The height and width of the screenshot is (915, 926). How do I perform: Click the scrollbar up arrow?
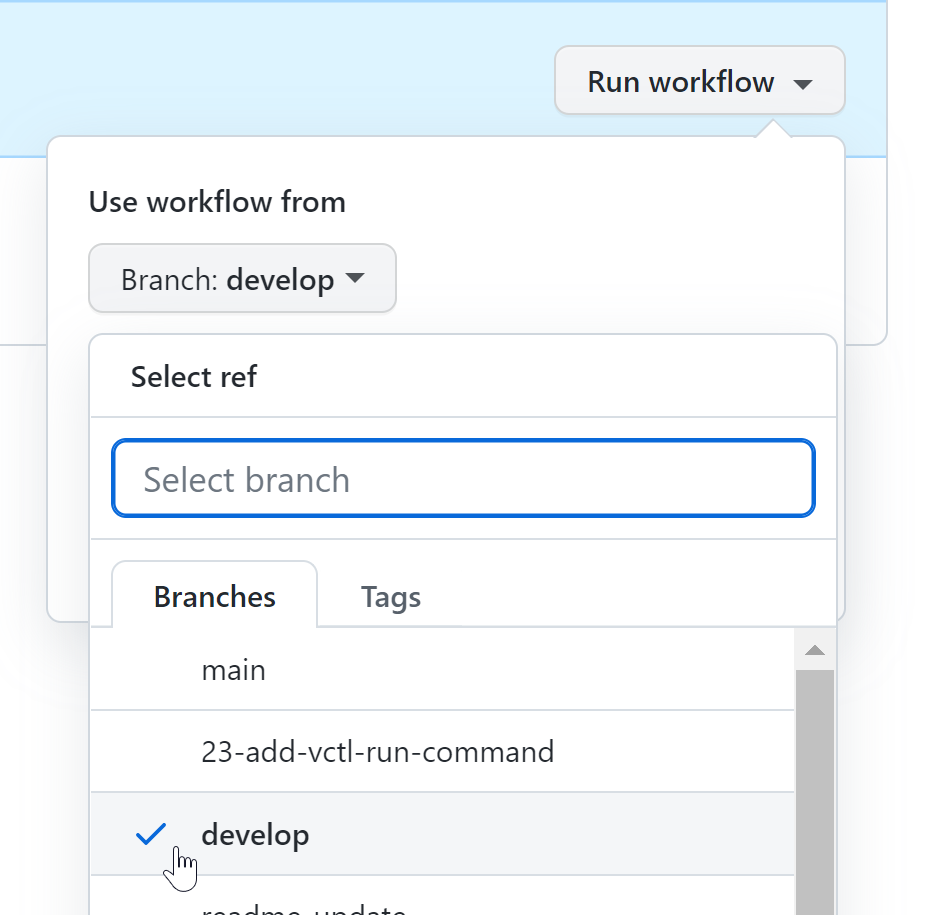(x=815, y=650)
